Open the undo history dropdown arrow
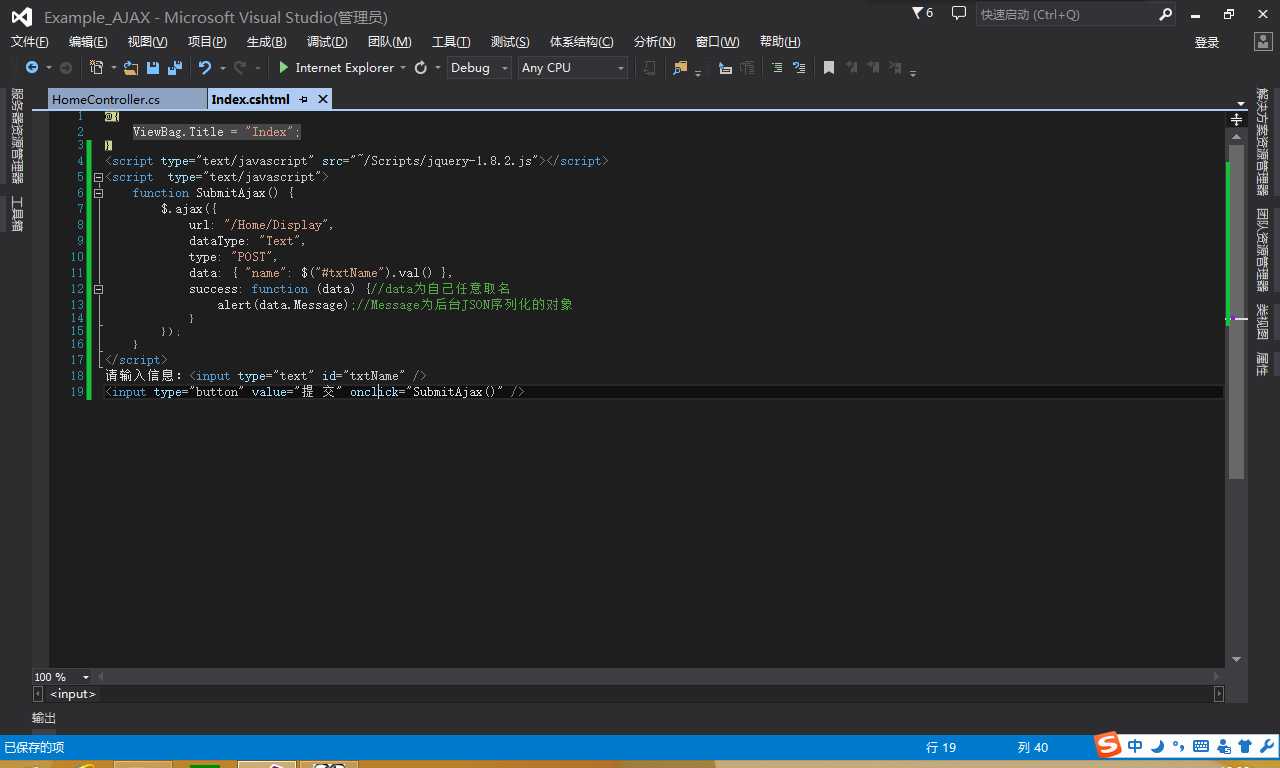Image resolution: width=1280 pixels, height=768 pixels. (x=222, y=68)
